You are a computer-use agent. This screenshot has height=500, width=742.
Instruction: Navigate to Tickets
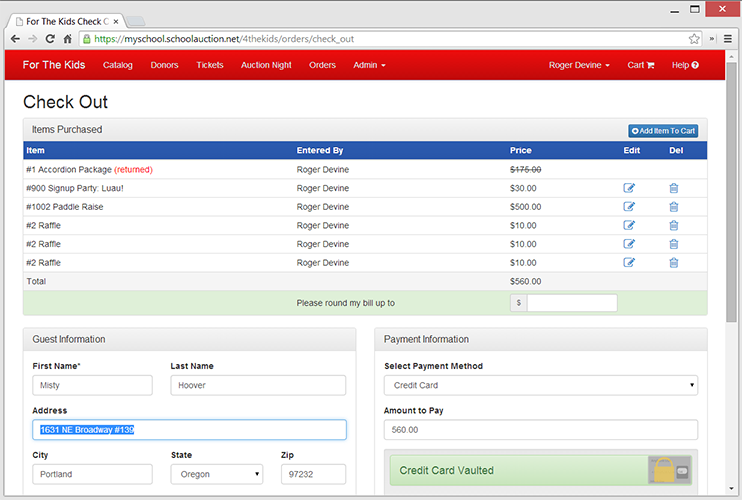210,65
